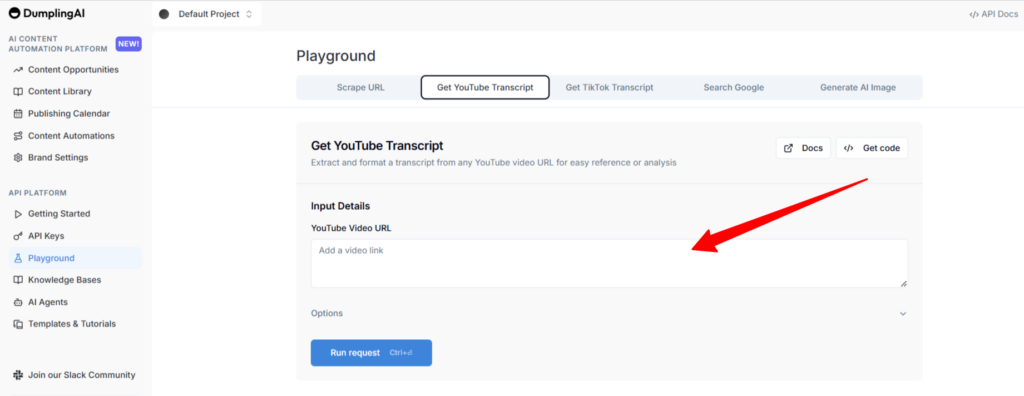
Task: Click the Content Library book icon
Action: click(18, 91)
